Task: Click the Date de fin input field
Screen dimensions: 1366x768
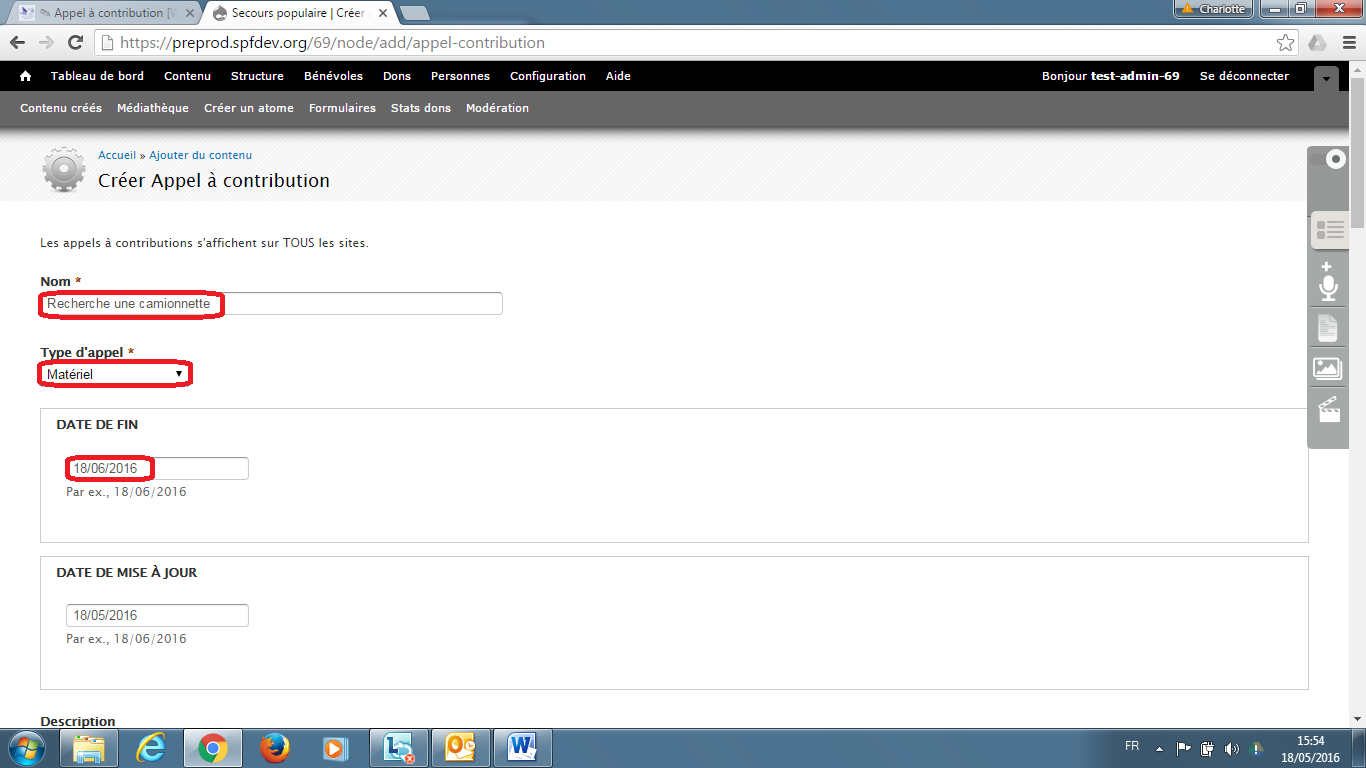Action: pos(157,468)
